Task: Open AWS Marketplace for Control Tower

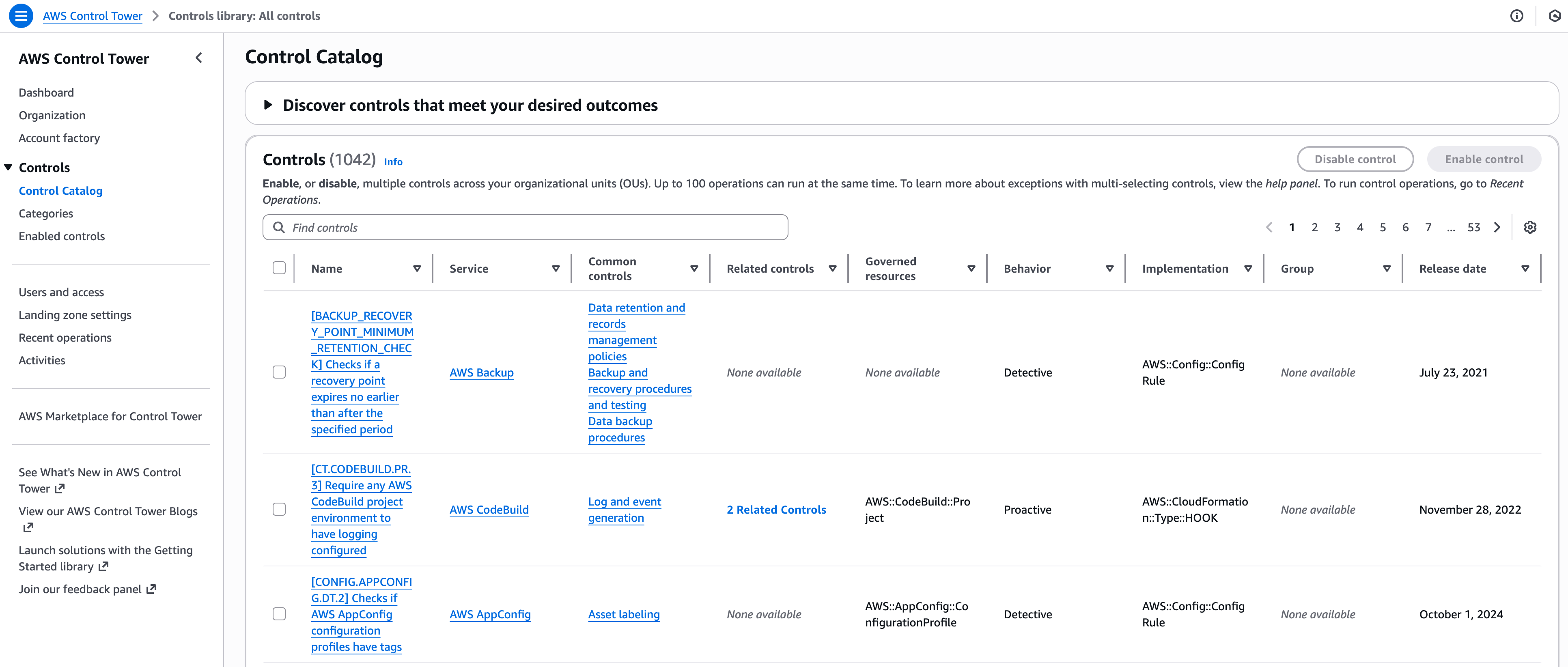Action: 110,416
